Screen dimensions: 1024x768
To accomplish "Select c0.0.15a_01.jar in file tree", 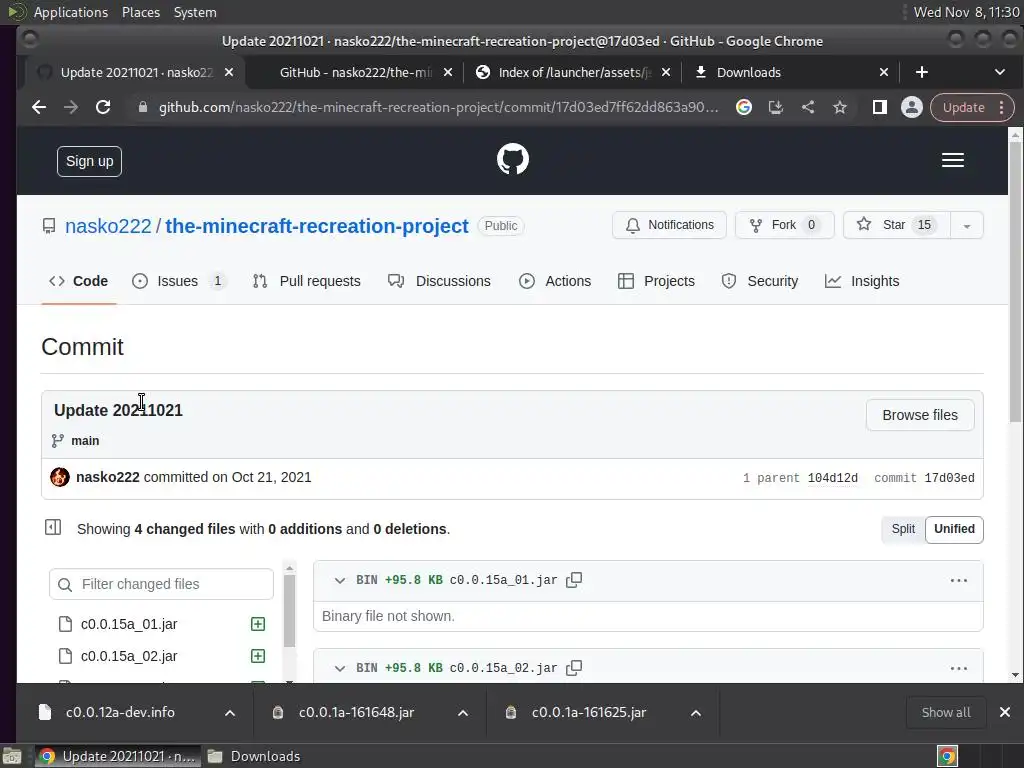I will [162, 624].
